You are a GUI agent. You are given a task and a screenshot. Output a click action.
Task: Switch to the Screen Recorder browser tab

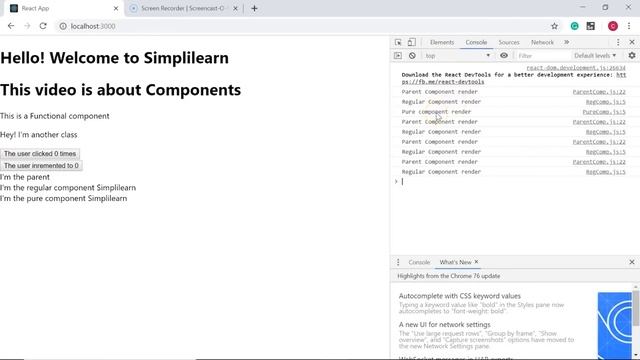[182, 8]
